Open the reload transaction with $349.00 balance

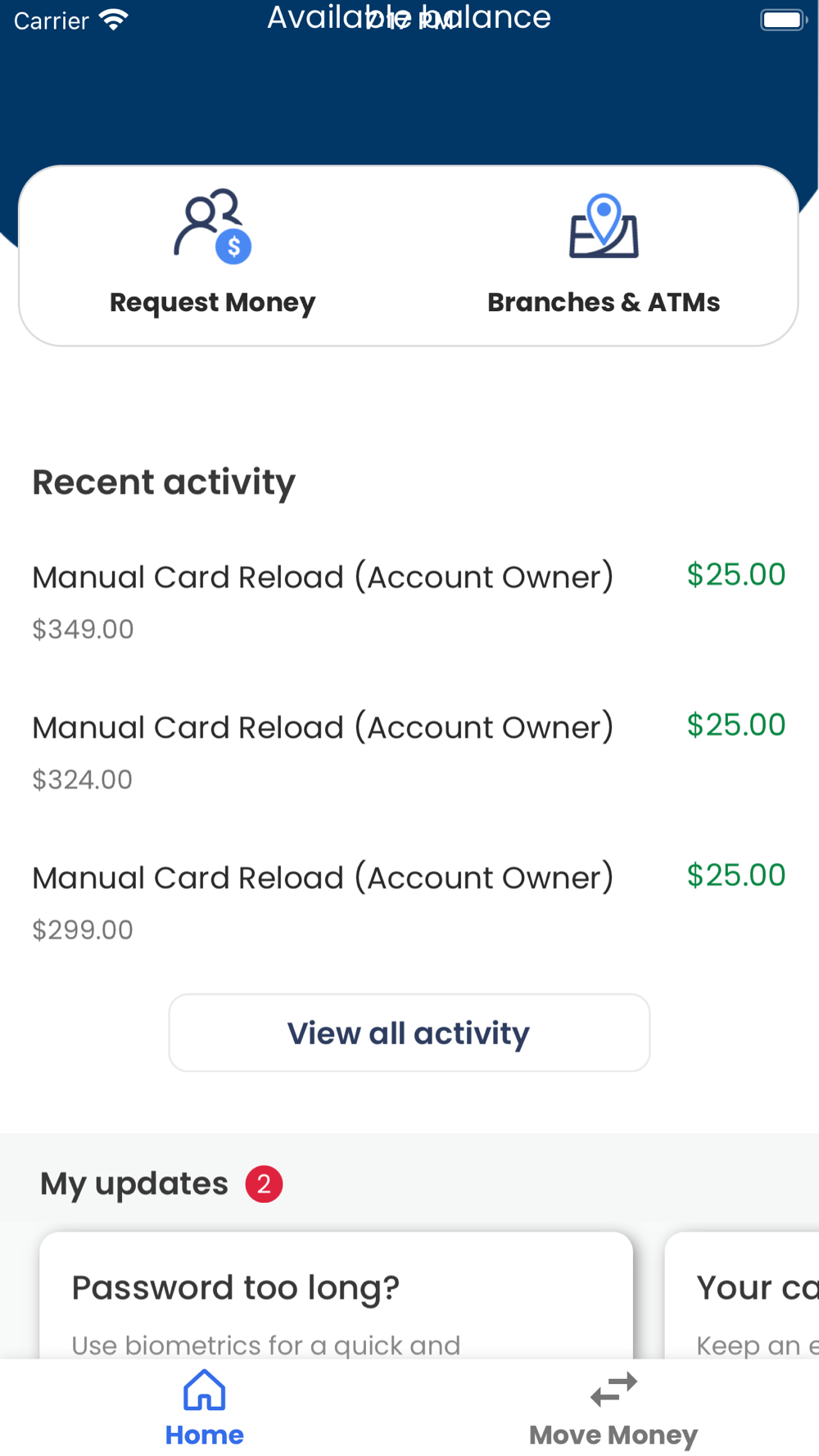coord(409,602)
